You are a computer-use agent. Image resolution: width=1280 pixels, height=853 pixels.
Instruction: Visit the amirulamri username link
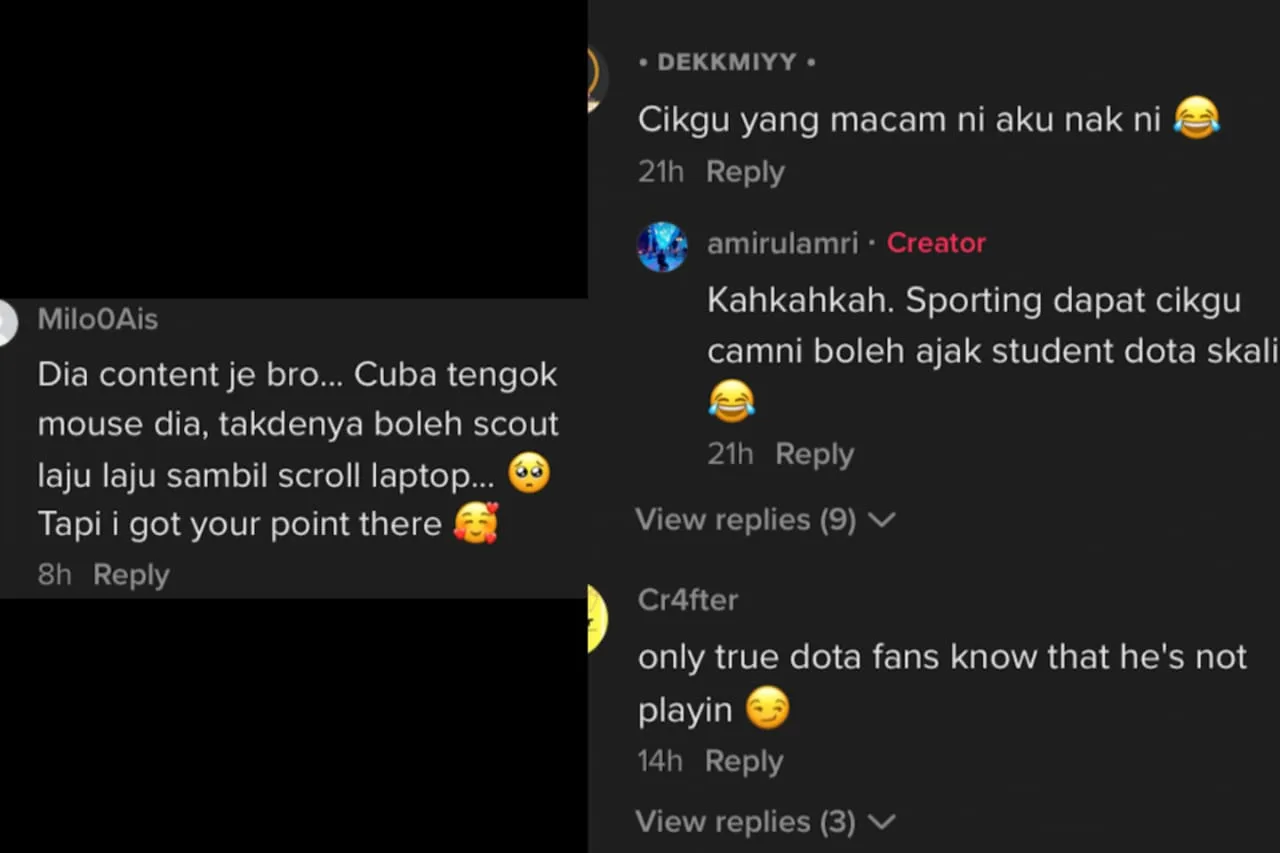(x=782, y=243)
